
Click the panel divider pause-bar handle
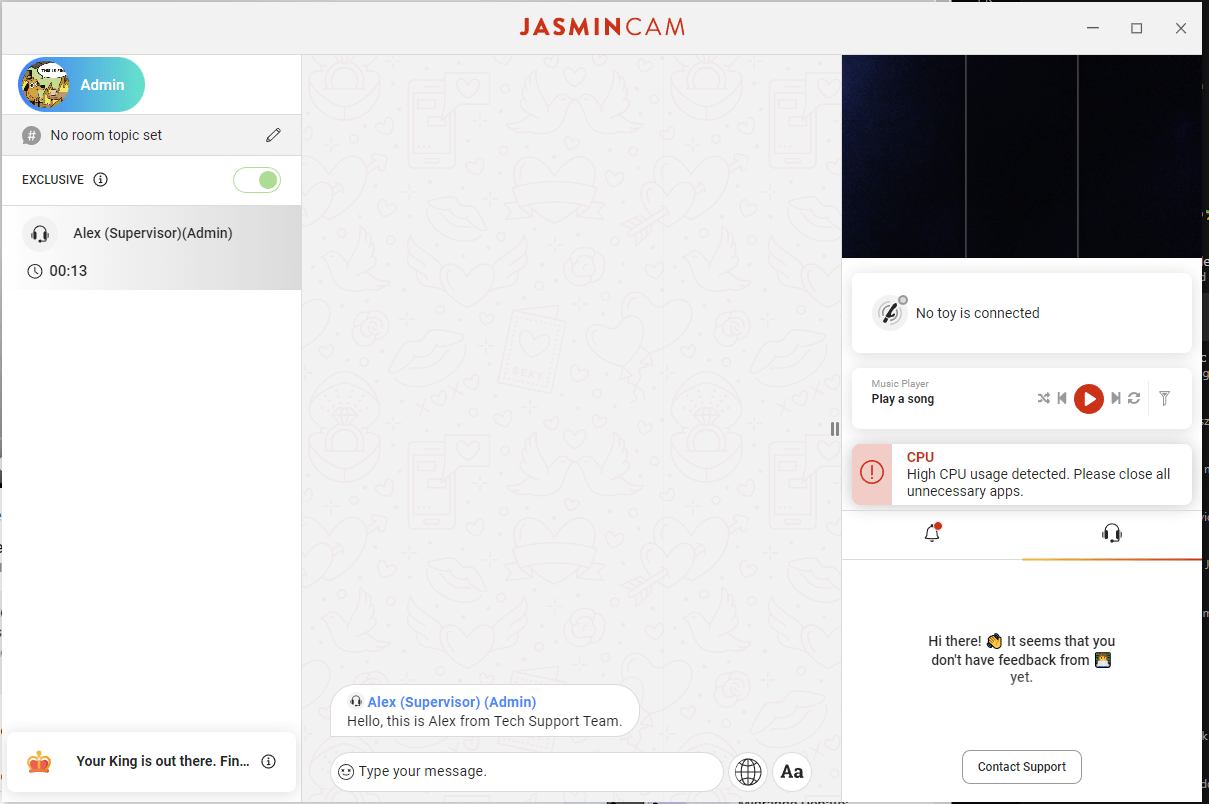click(x=835, y=429)
